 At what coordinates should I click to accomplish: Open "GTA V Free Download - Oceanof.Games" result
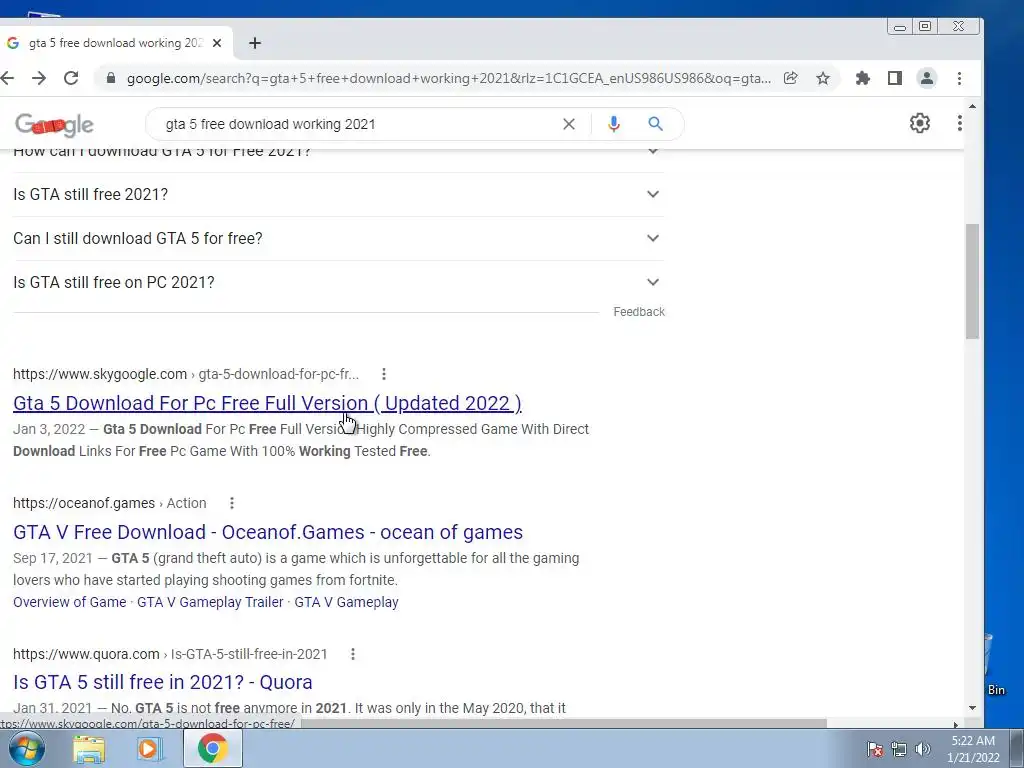coord(268,532)
